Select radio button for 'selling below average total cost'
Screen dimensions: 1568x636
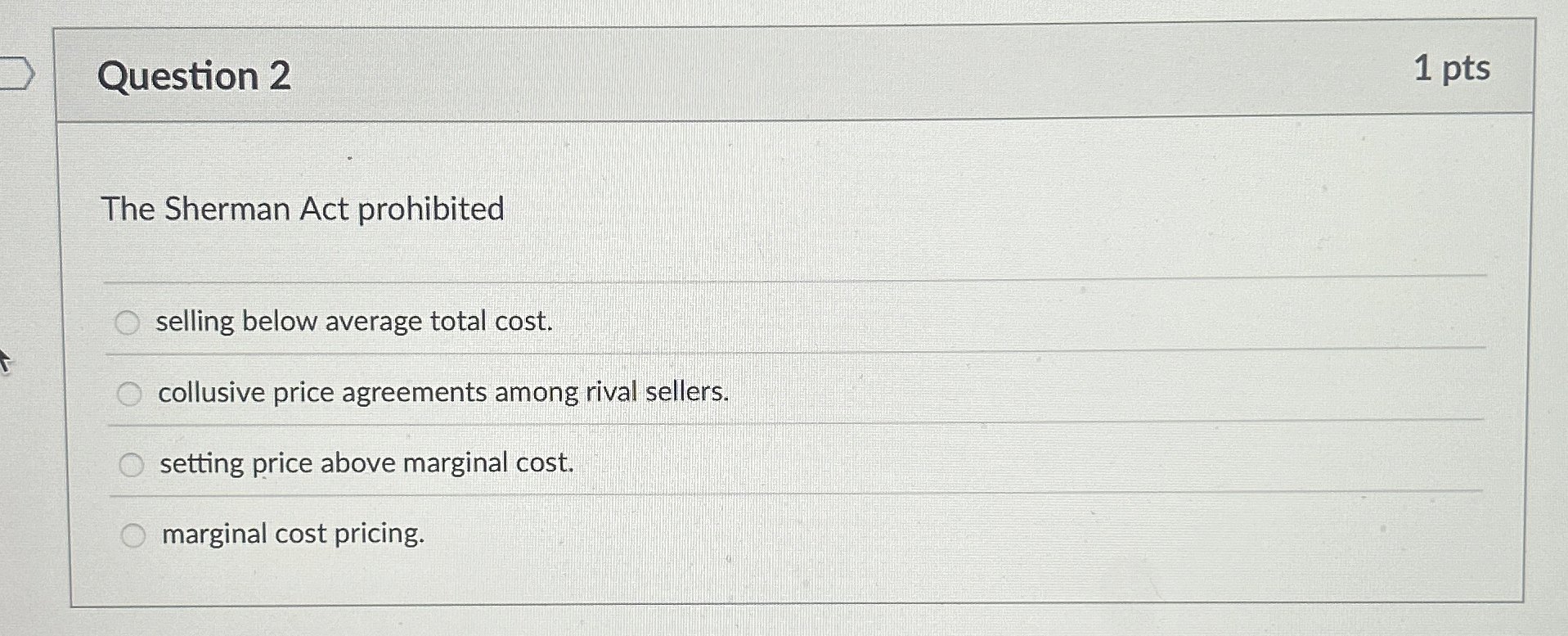[129, 323]
